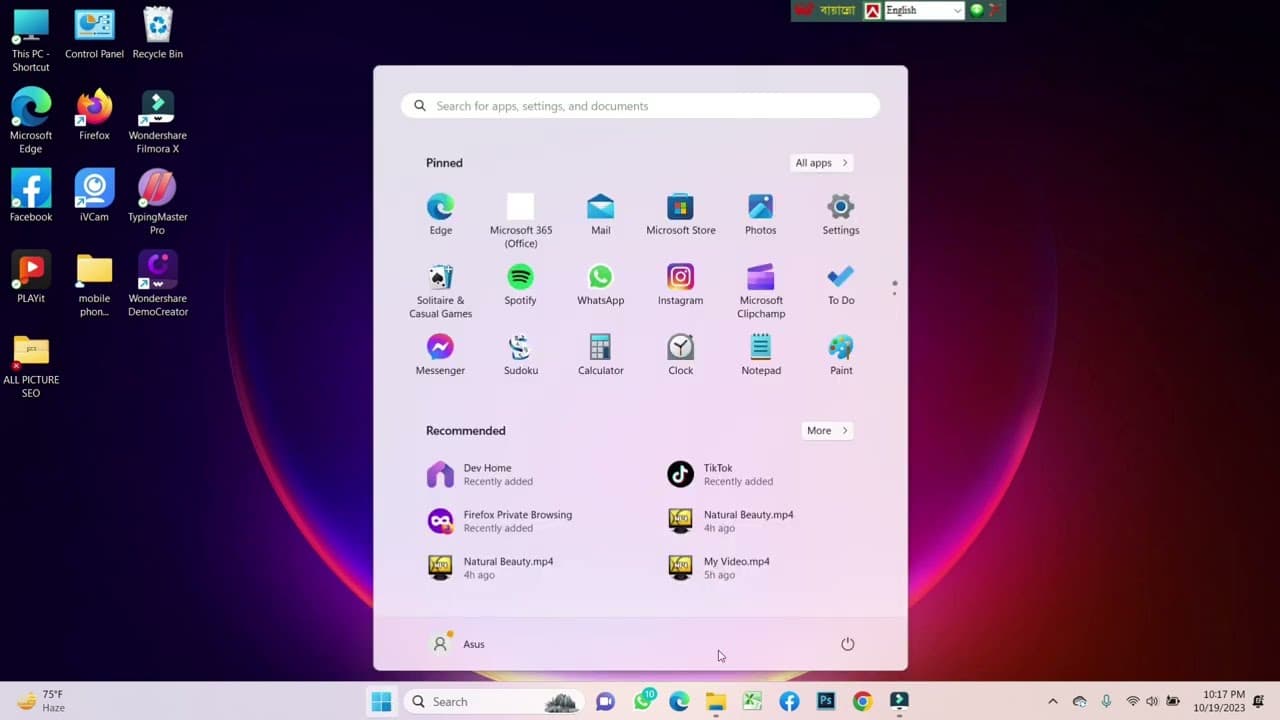Screen dimensions: 1280x720
Task: Launch Notepad from pinned apps
Action: (761, 354)
